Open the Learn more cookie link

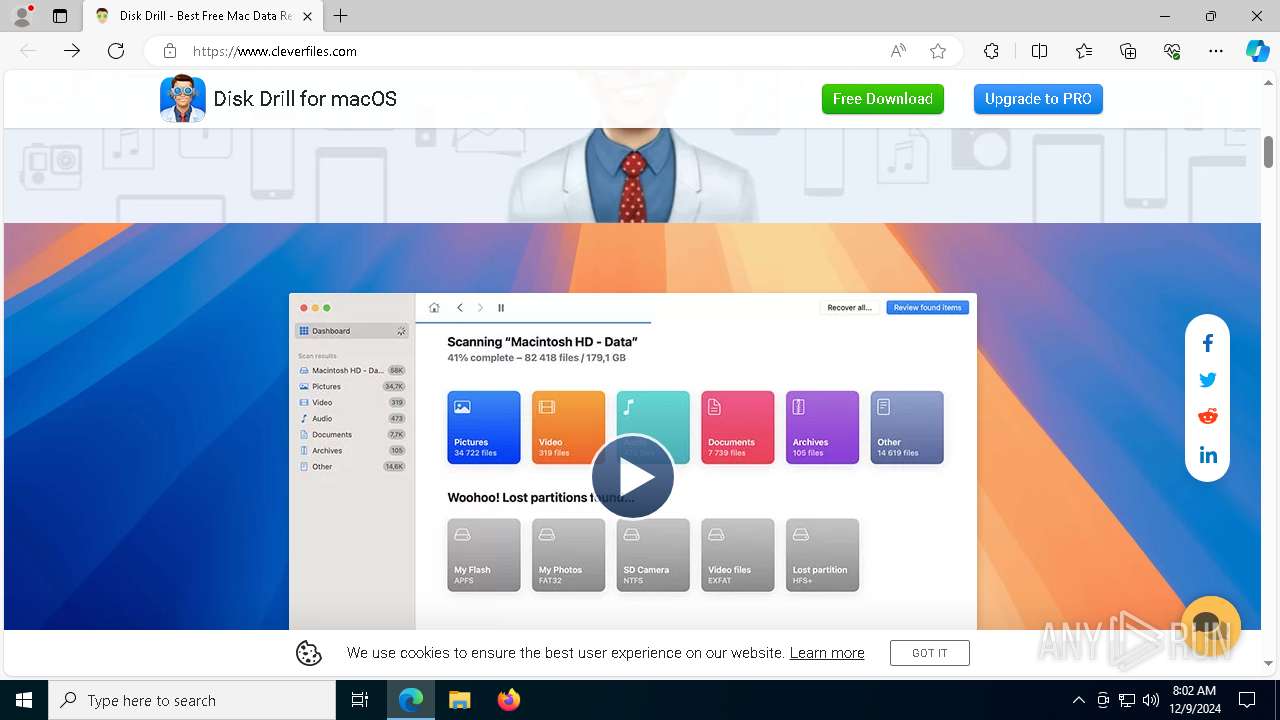coord(827,653)
